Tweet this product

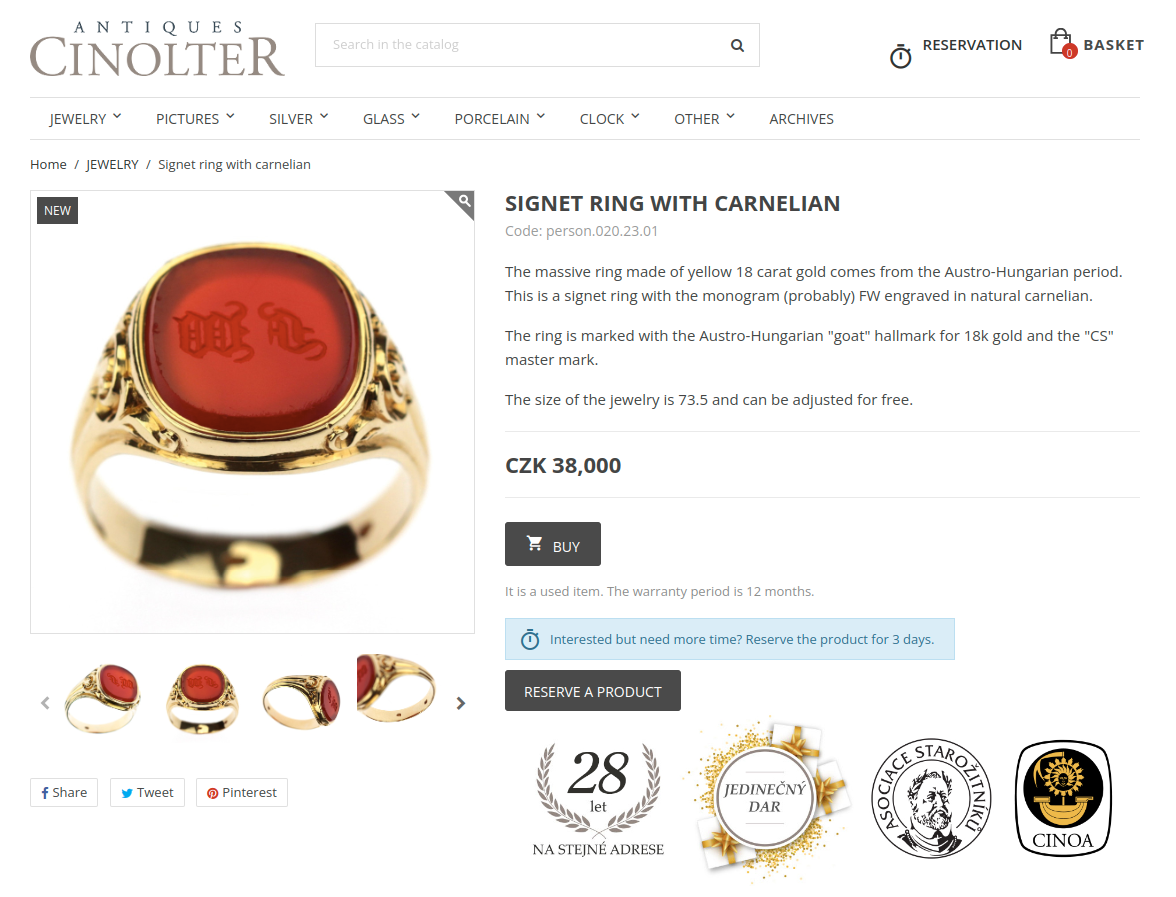(x=147, y=792)
